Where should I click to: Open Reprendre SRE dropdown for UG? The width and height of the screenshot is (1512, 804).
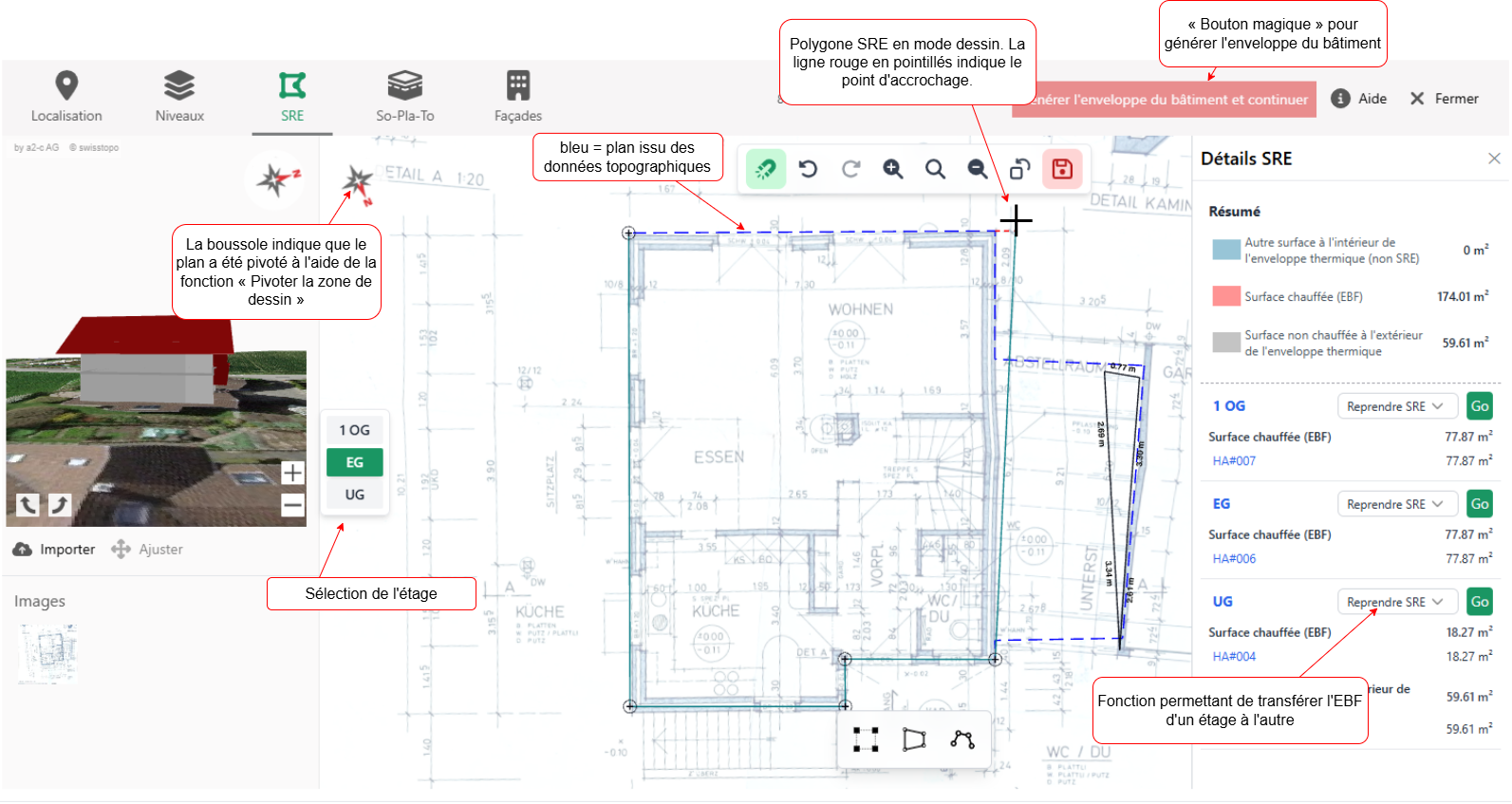click(1395, 602)
